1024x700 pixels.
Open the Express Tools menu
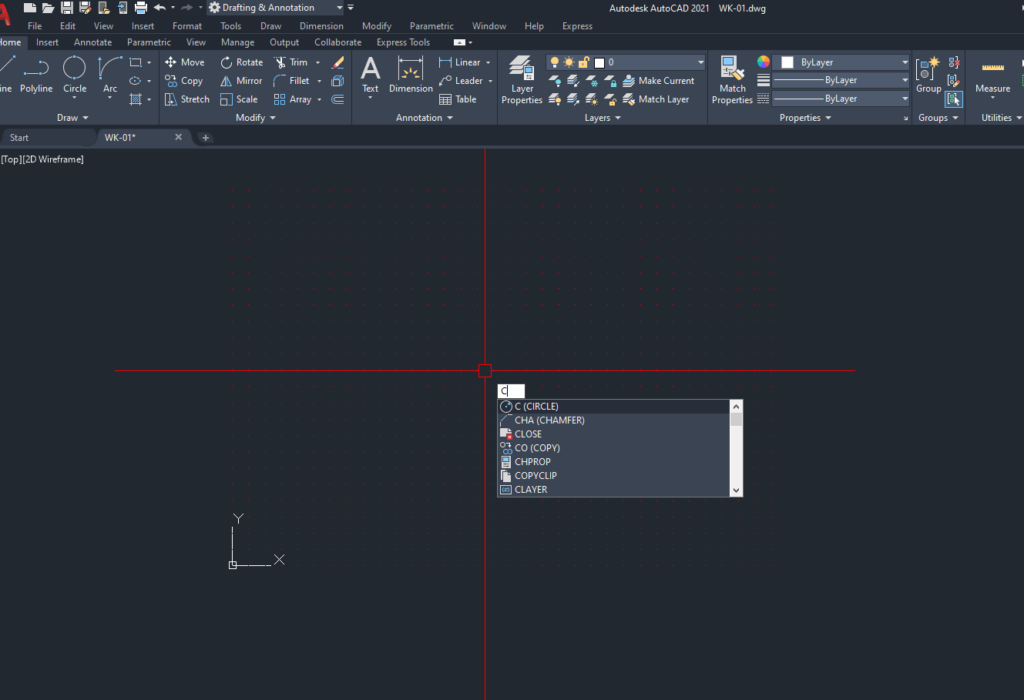tap(402, 42)
